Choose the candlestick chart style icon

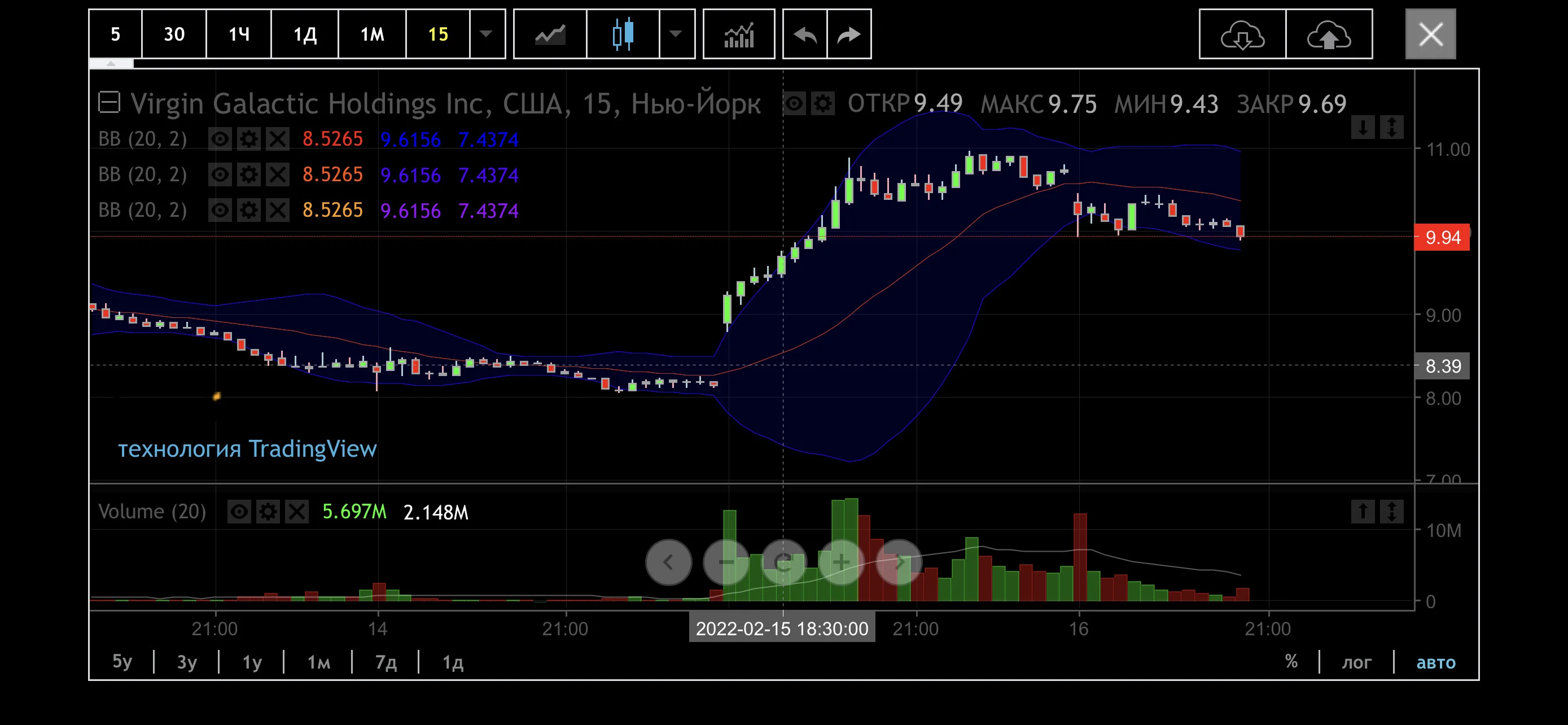pos(623,34)
